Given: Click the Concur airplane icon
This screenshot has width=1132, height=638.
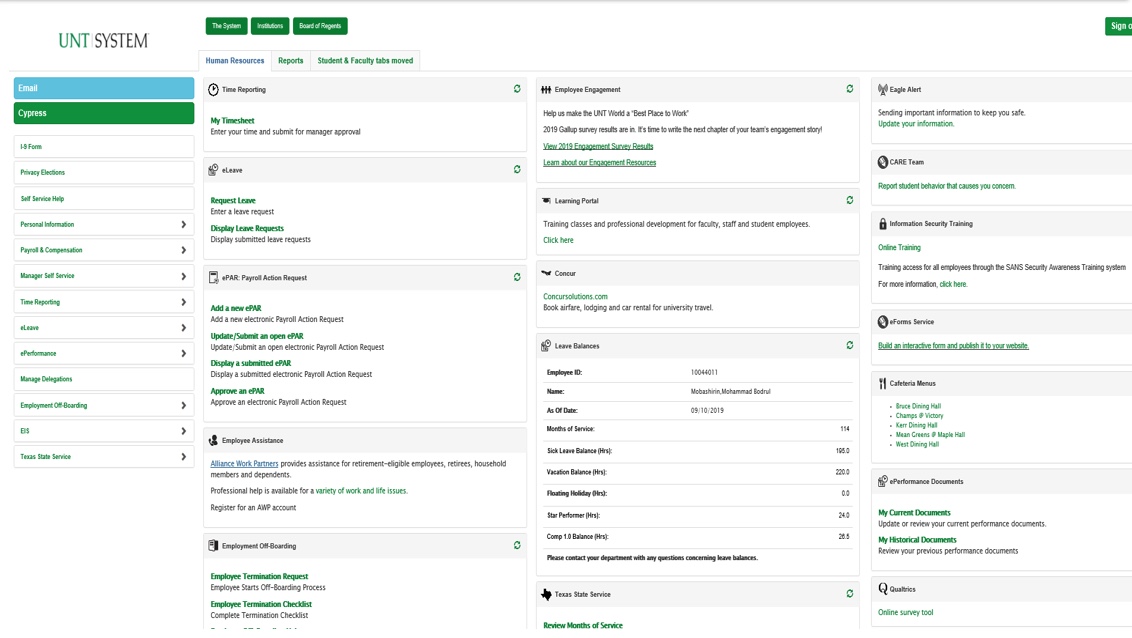Looking at the screenshot, I should (546, 273).
